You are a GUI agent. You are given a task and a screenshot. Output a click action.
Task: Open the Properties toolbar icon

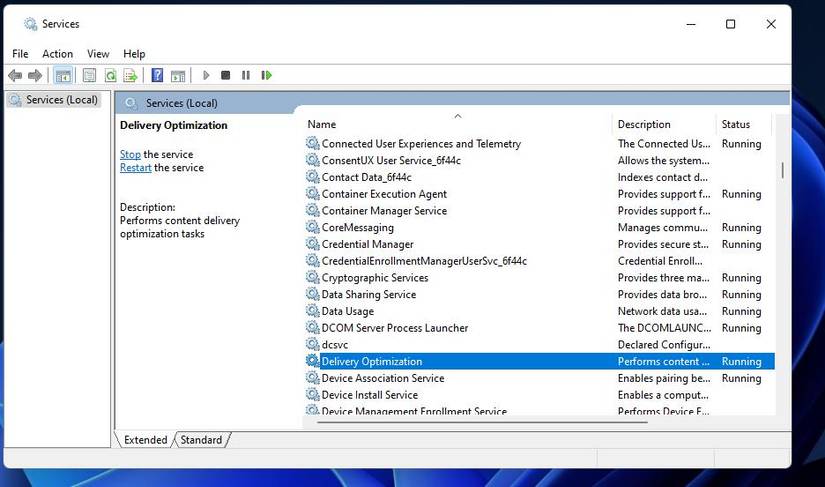[x=89, y=76]
